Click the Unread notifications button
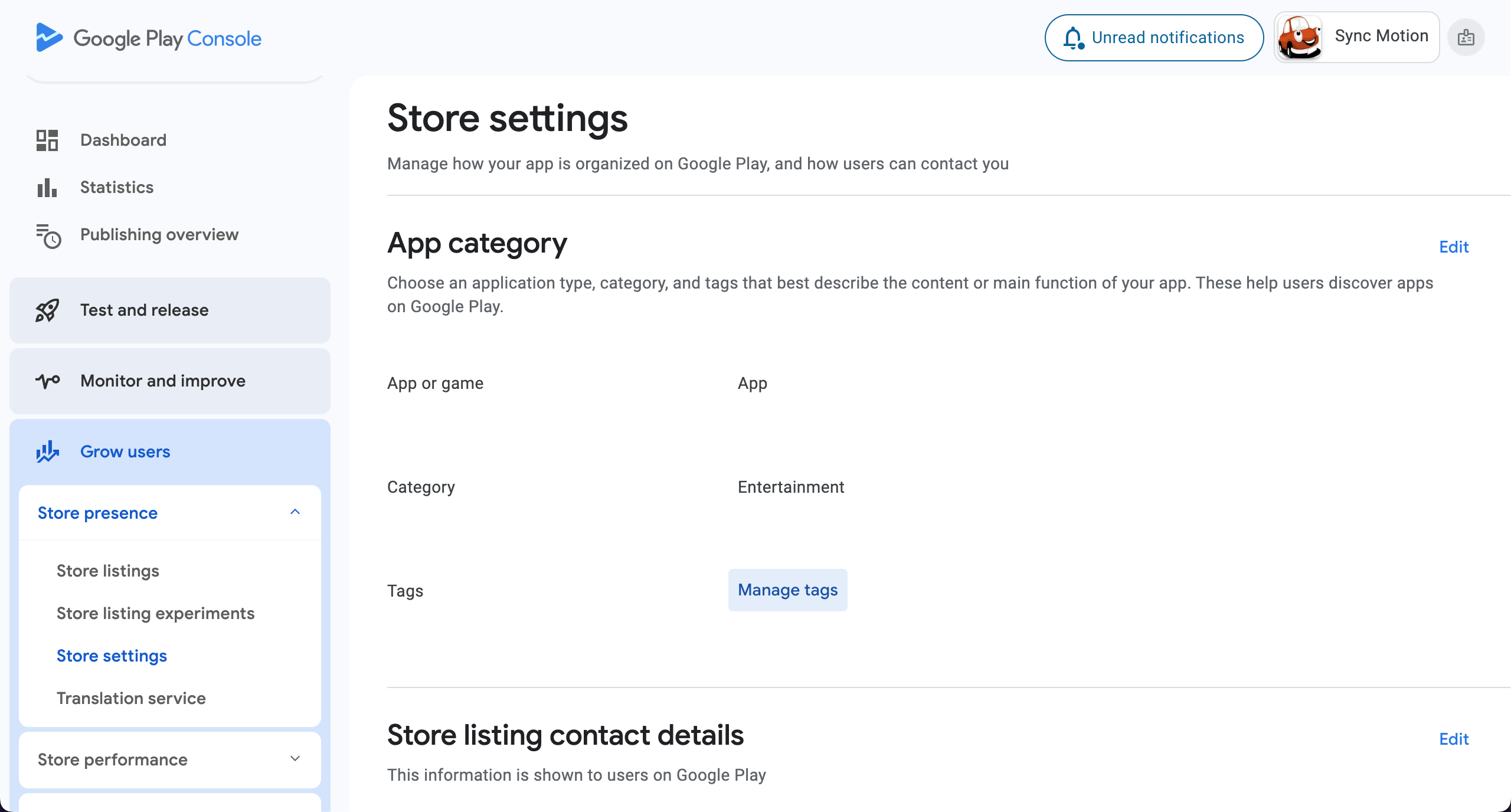This screenshot has width=1511, height=812. (1154, 38)
